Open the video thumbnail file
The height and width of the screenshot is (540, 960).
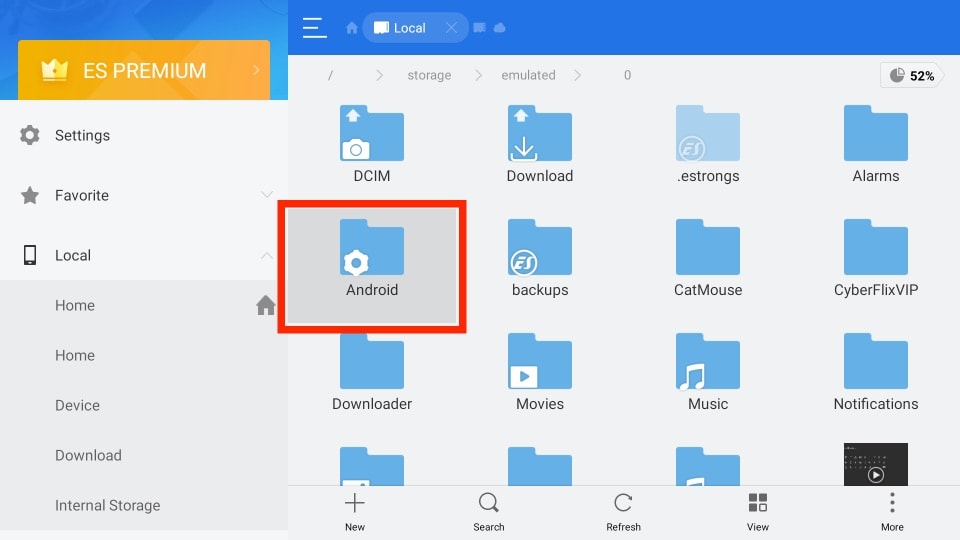(875, 465)
